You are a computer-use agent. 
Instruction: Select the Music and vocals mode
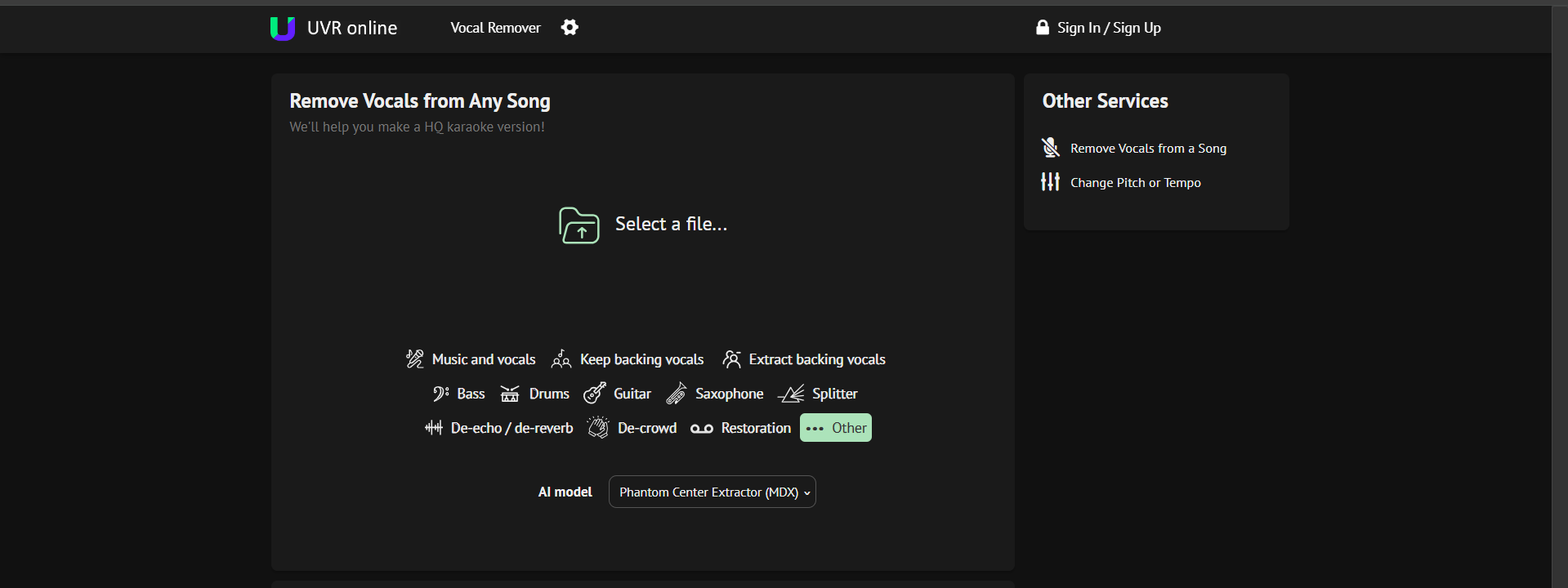point(471,359)
